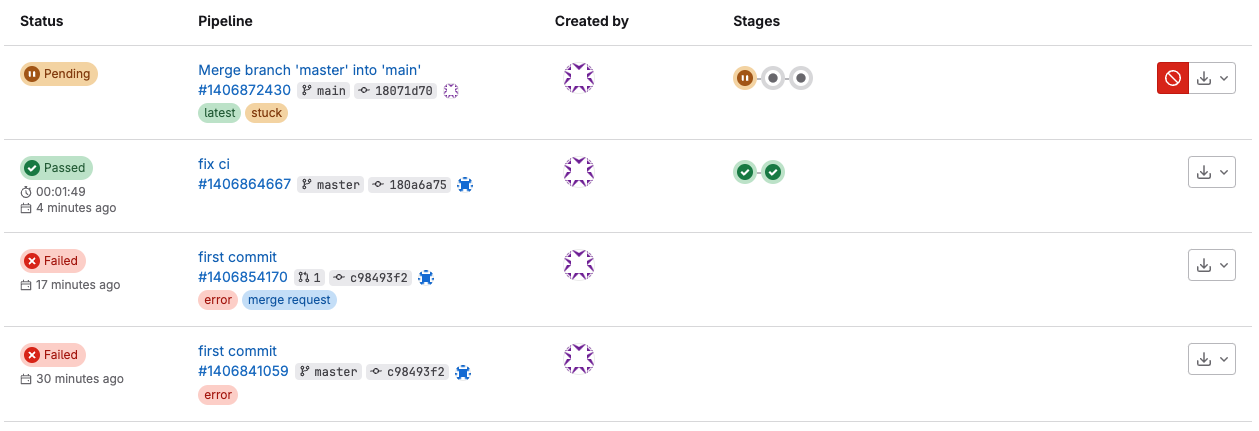Click the main branch reference
Viewport: 1259px width, 431px height.
coord(324,91)
